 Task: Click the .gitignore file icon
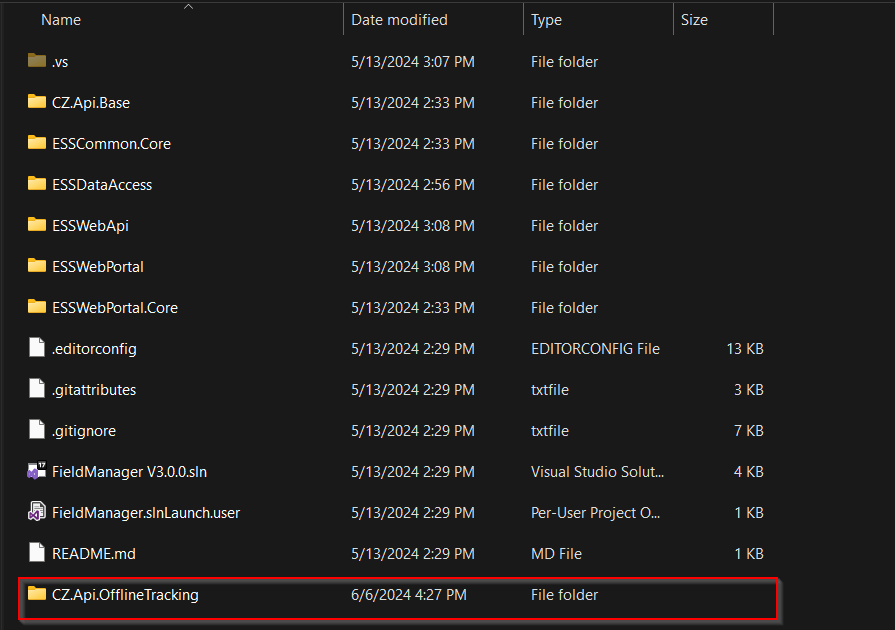[37, 430]
